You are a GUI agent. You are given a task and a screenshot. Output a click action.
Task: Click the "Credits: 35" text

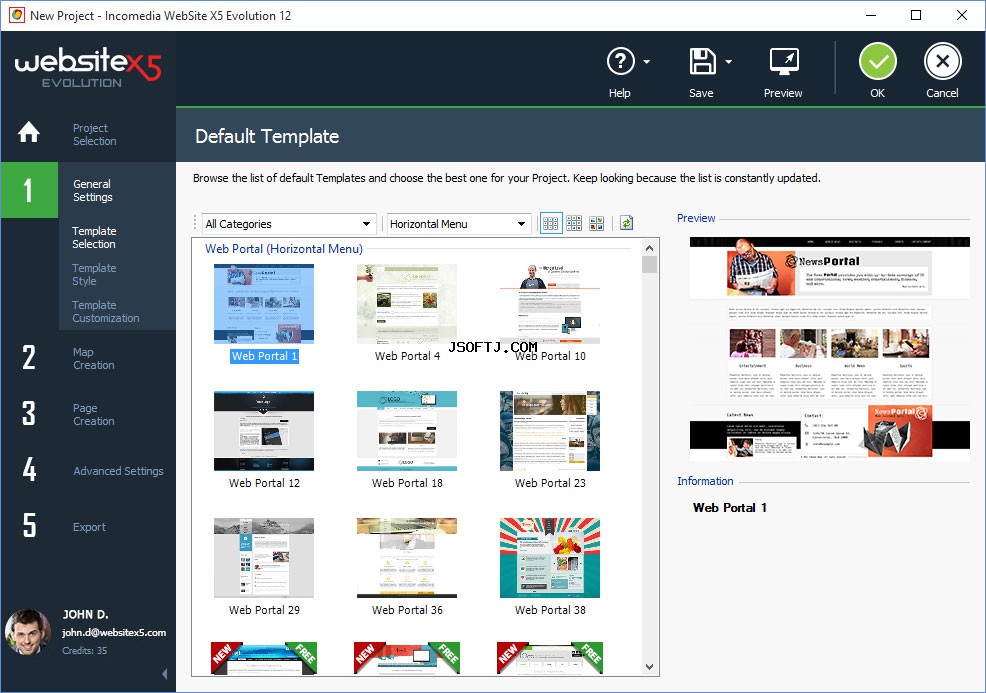coord(84,650)
